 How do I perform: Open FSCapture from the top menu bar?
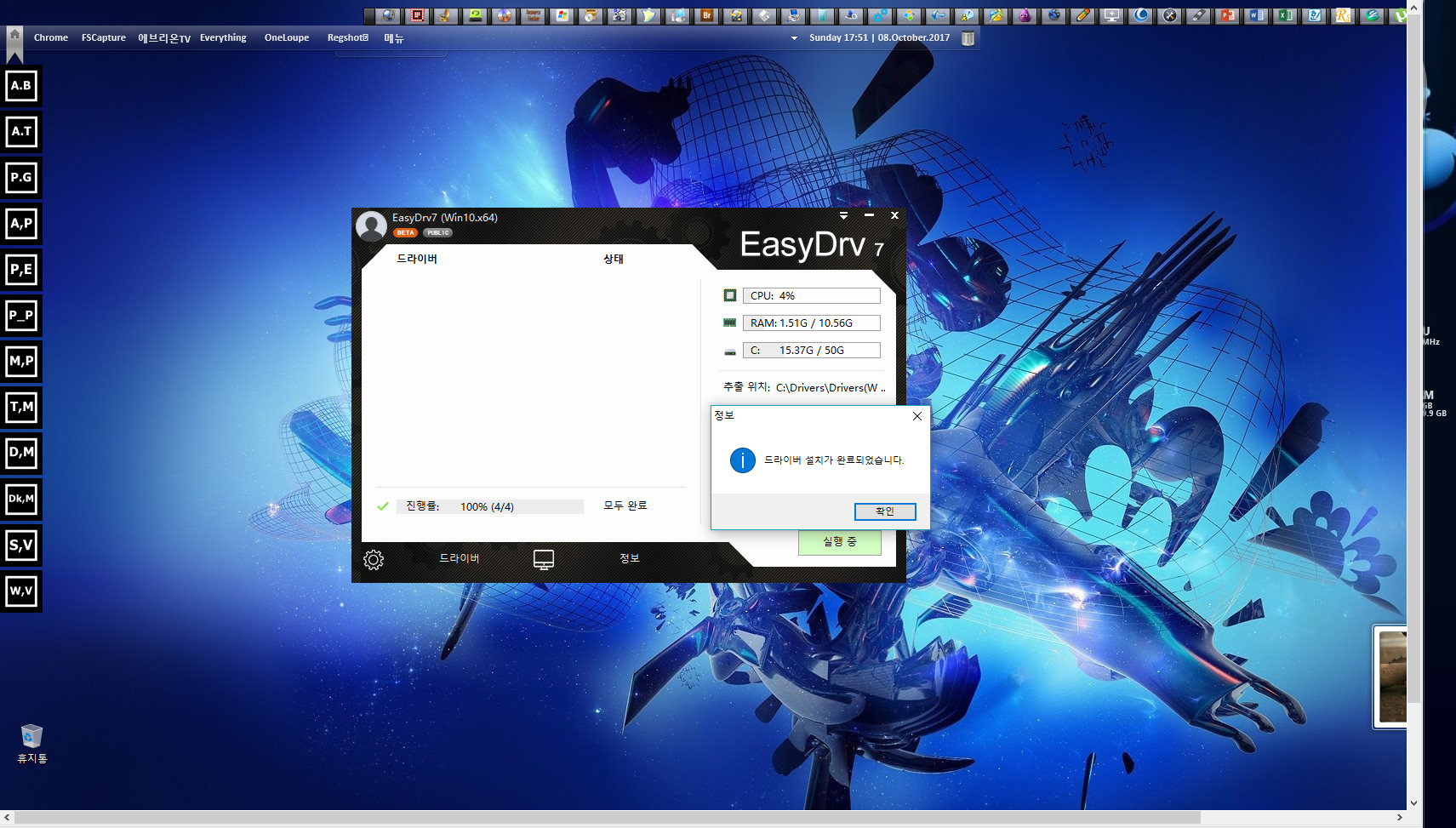(104, 37)
